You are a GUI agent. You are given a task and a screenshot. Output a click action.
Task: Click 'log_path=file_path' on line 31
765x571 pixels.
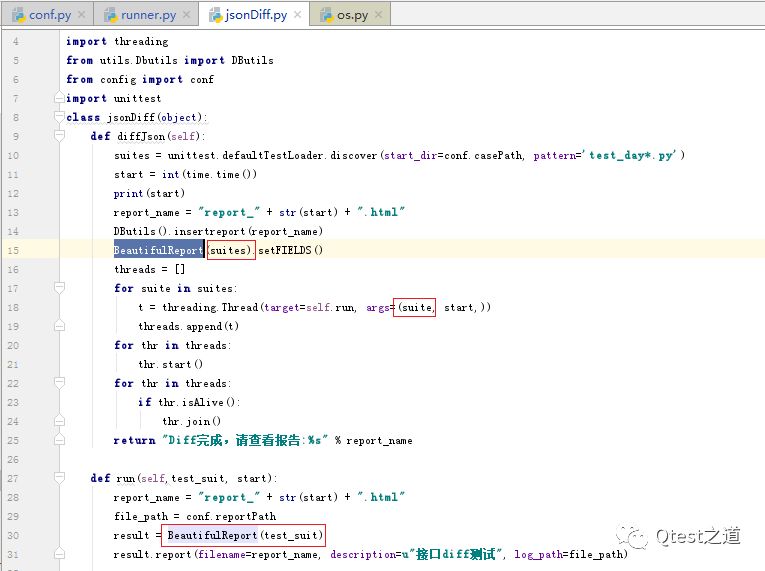pyautogui.click(x=570, y=555)
